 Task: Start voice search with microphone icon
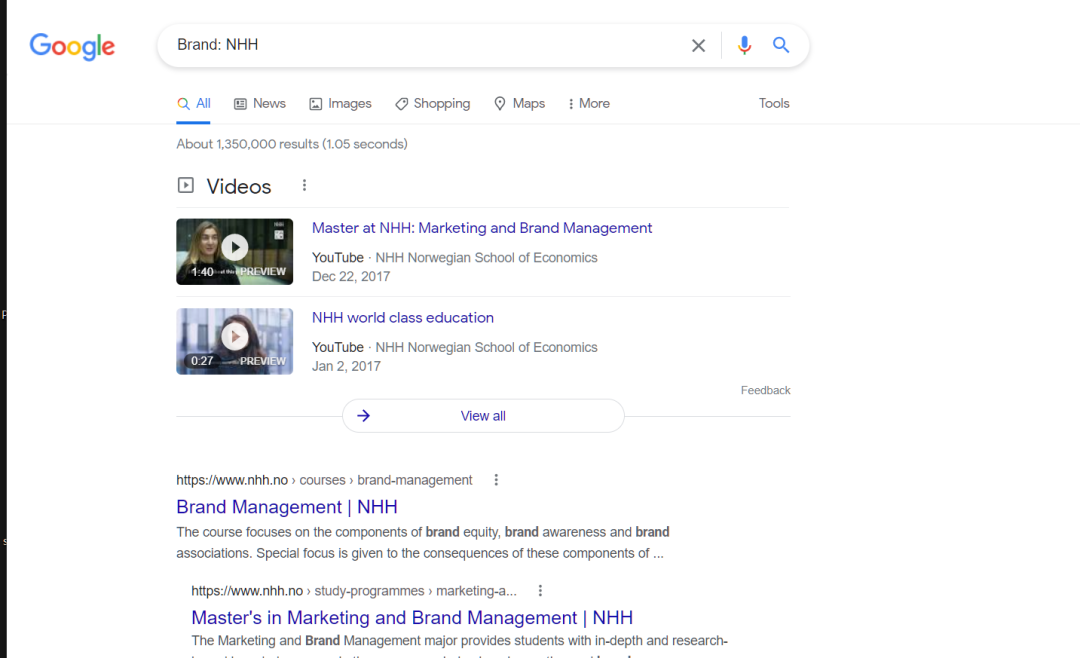[744, 45]
